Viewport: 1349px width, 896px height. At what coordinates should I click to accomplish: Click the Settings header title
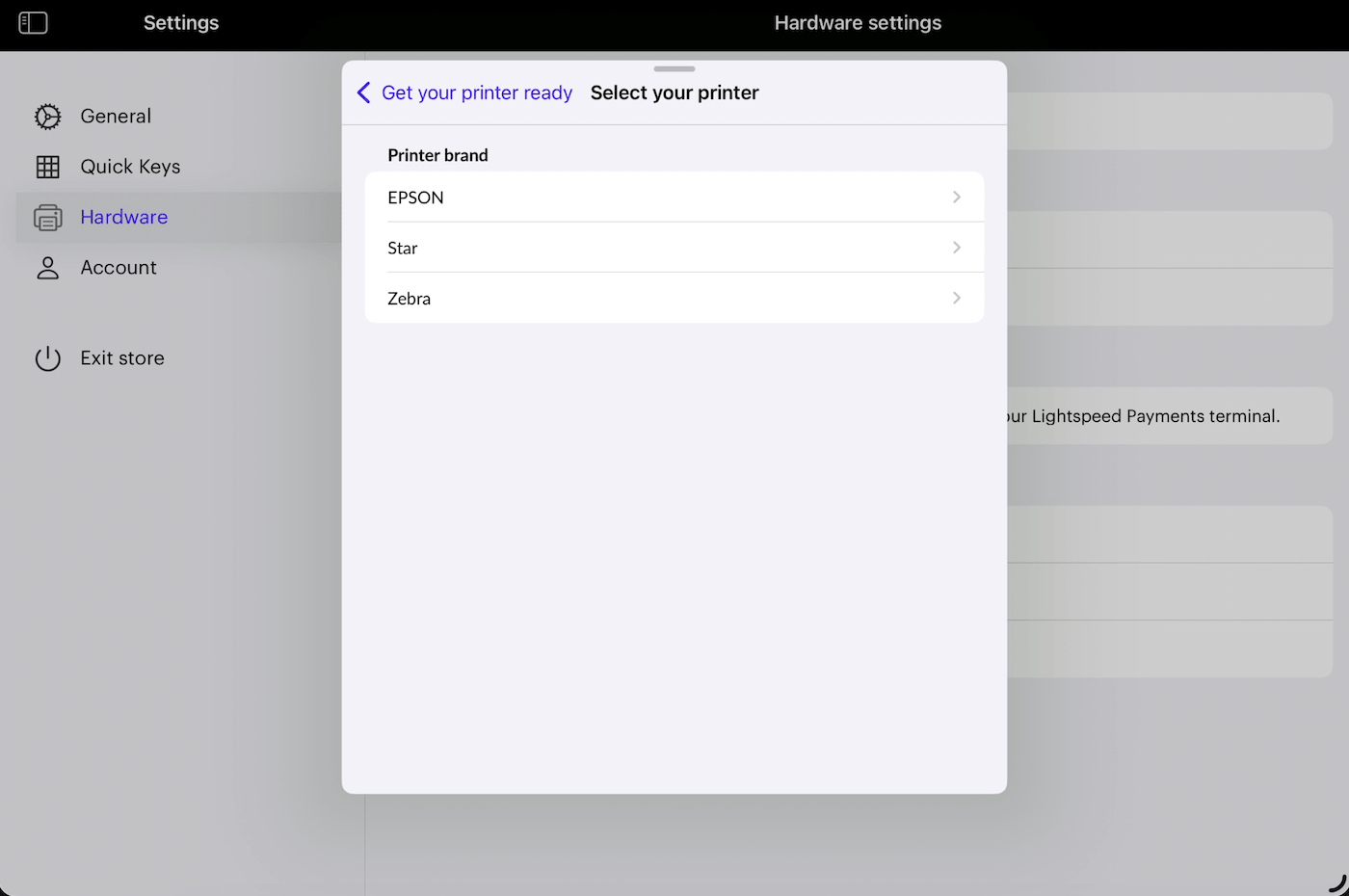181,23
